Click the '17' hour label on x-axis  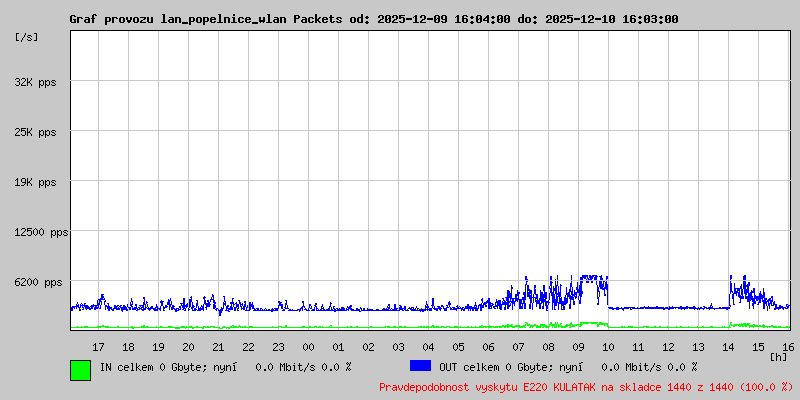click(x=98, y=347)
